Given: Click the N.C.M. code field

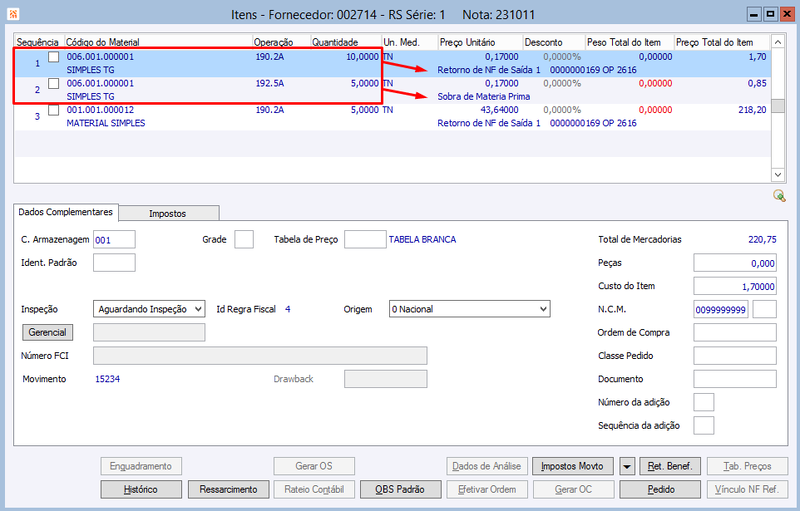Looking at the screenshot, I should click(721, 310).
